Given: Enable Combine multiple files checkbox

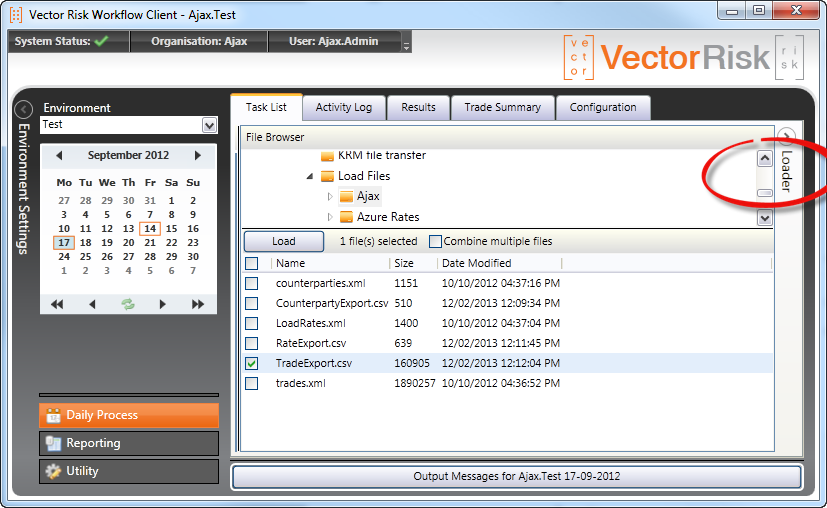Looking at the screenshot, I should 435,242.
